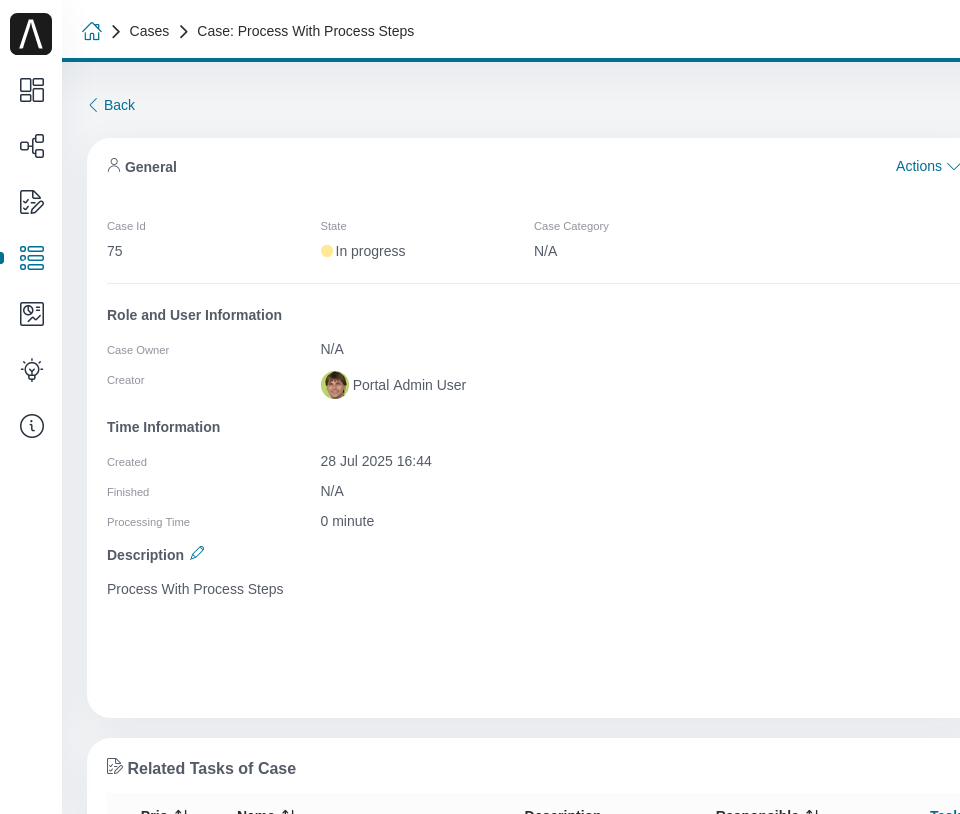960x814 pixels.
Task: Open the Cases breadcrumb entry
Action: coord(149,31)
